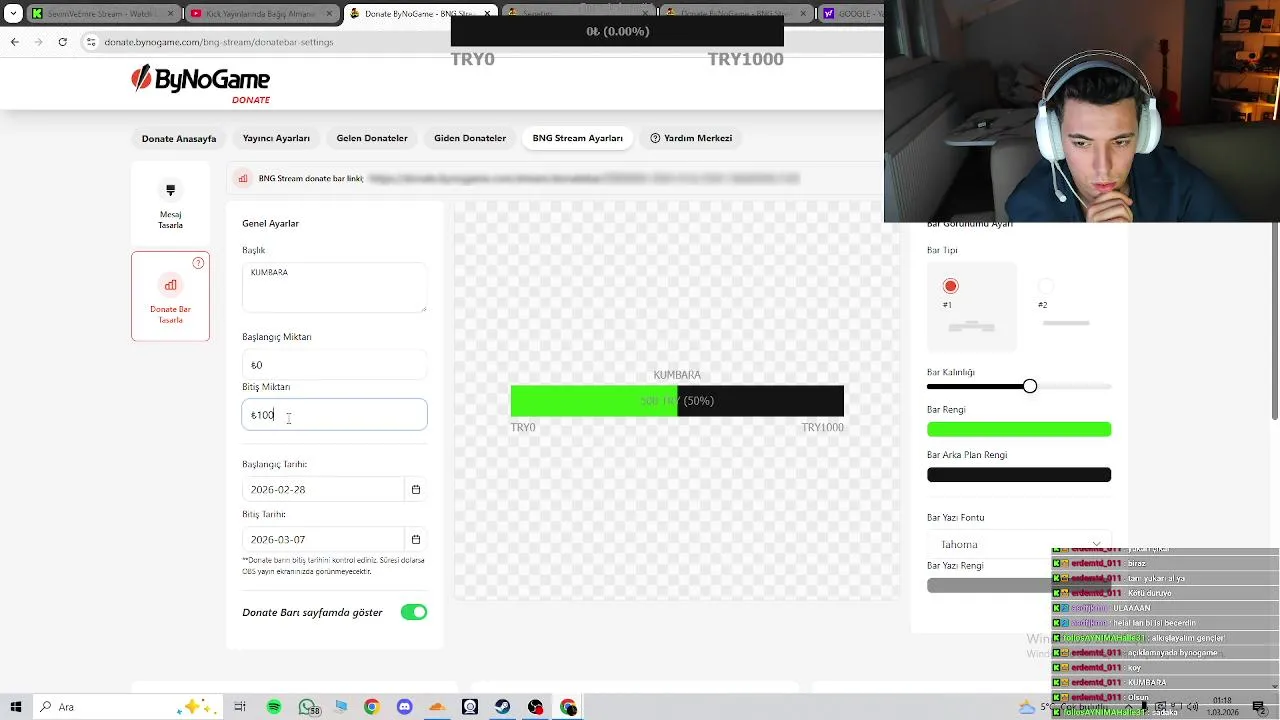Viewport: 1280px width, 720px height.
Task: Open Chrome tab search chevron
Action: pos(14,14)
